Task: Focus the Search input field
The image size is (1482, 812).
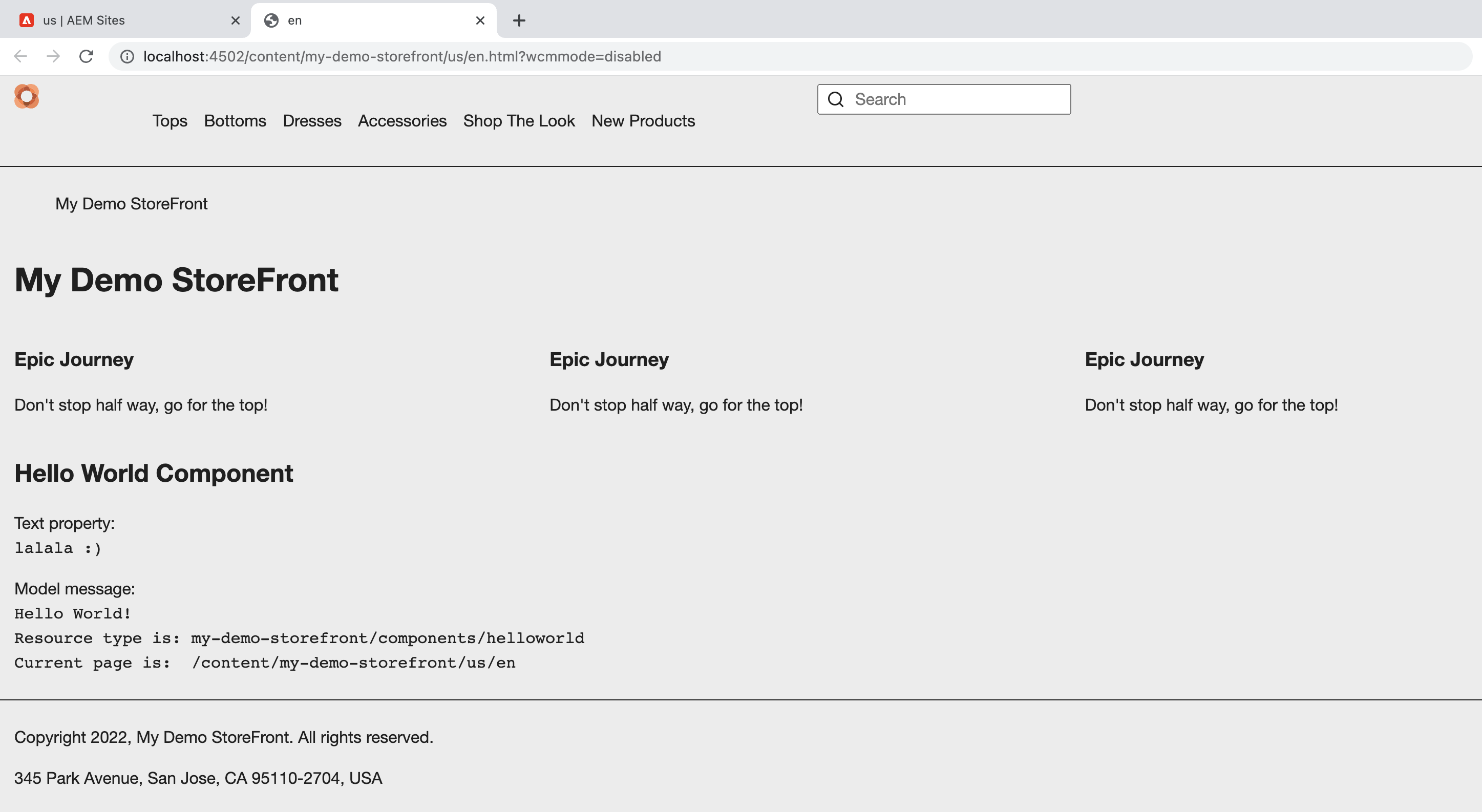Action: [955, 99]
